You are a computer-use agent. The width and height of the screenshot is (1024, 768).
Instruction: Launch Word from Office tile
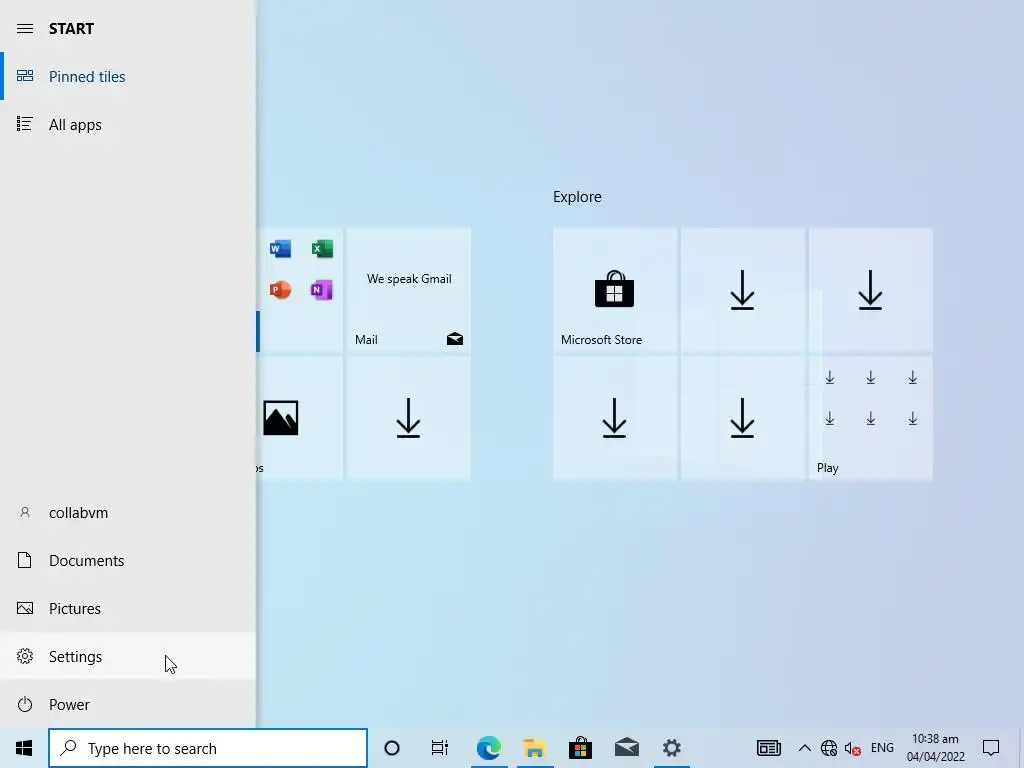click(280, 249)
